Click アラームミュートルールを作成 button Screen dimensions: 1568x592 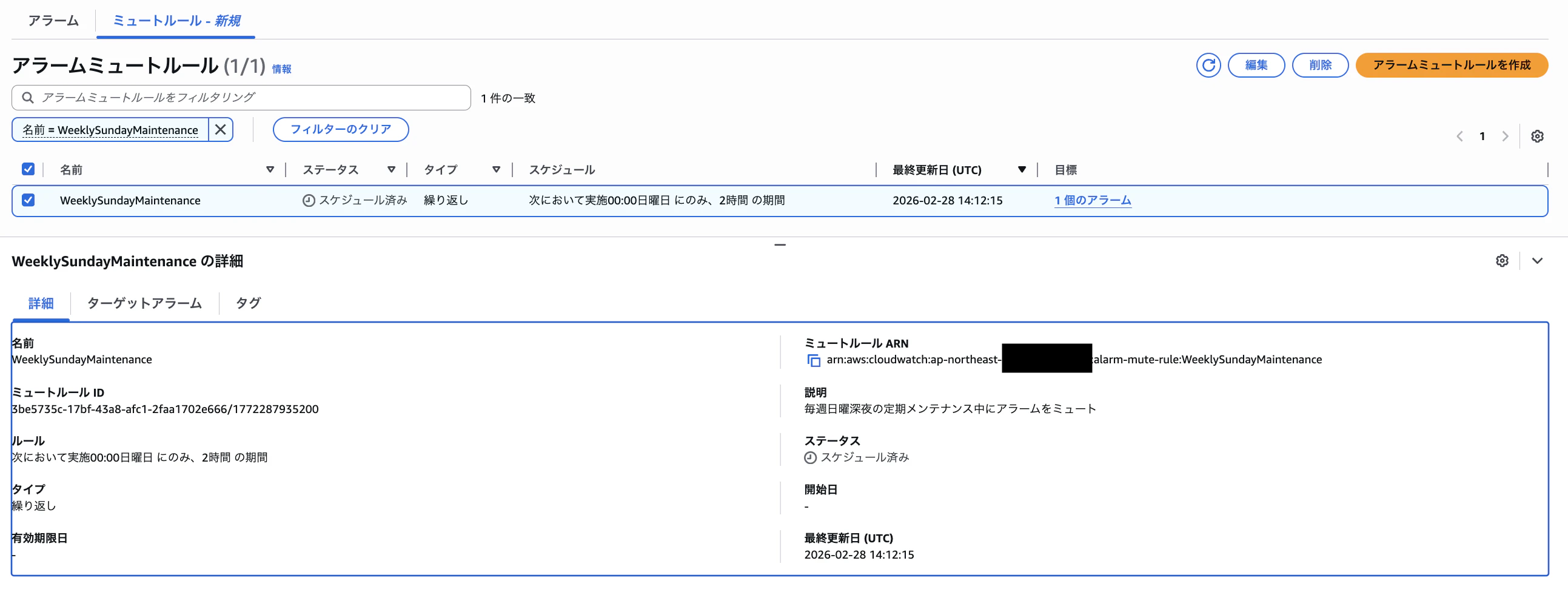(1451, 65)
